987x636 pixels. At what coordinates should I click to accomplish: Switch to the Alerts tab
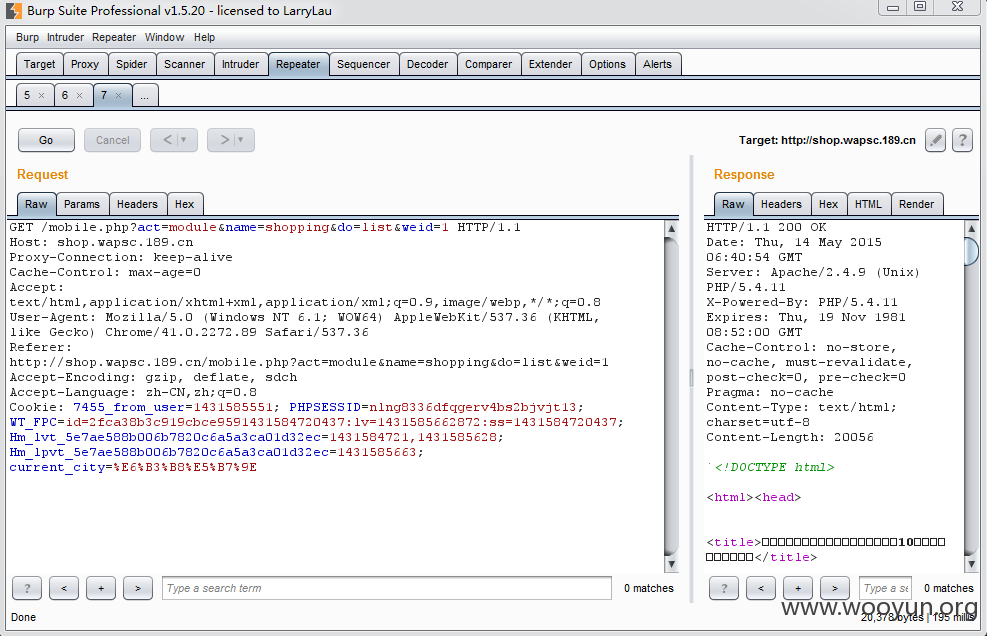(657, 64)
